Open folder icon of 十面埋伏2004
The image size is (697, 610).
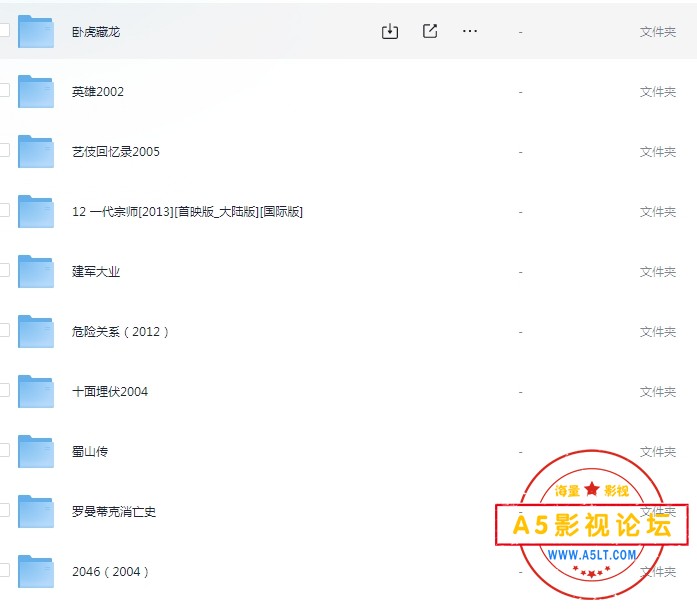click(x=36, y=392)
